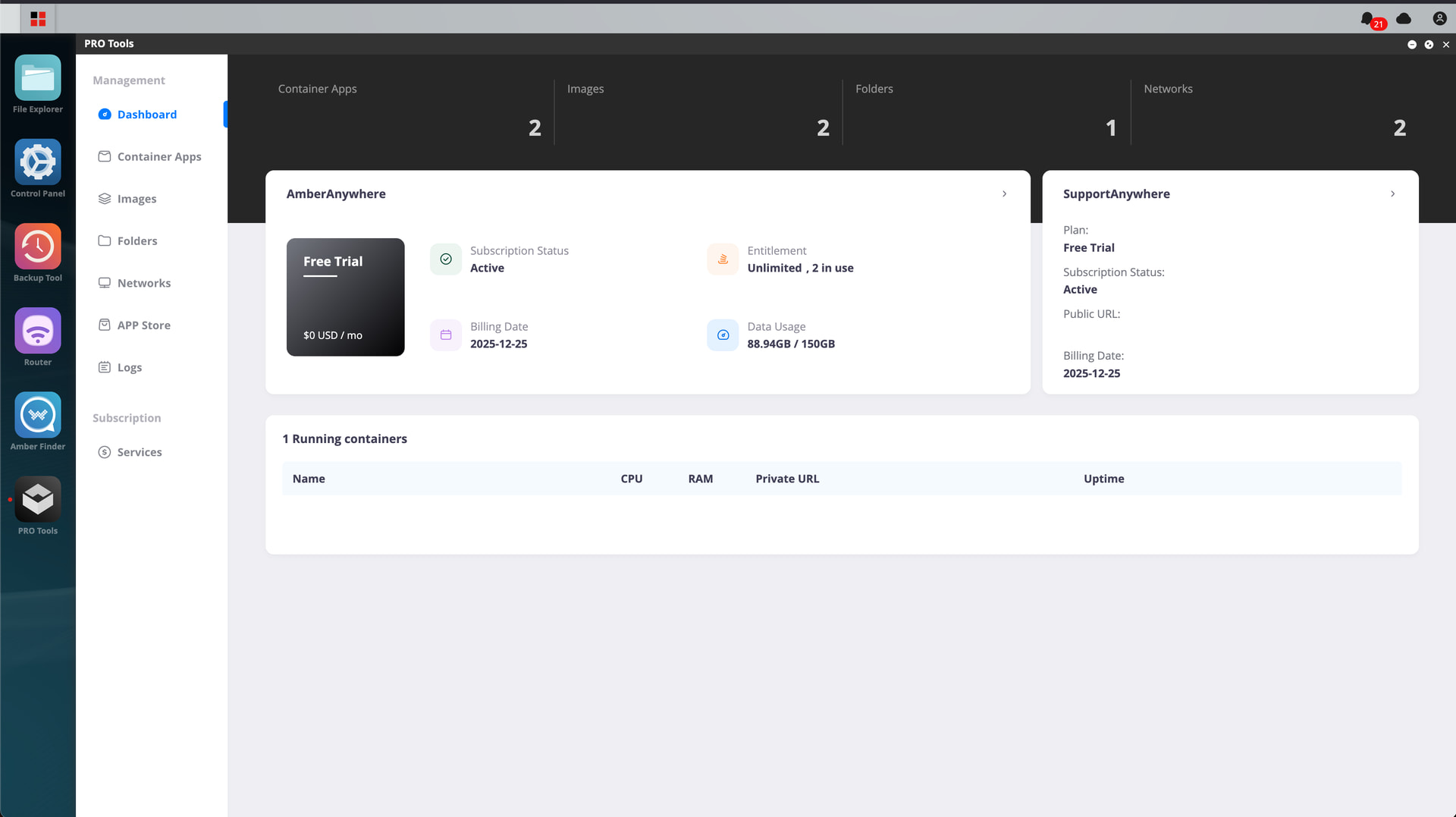1456x817 pixels.
Task: Expand the SupportAnywhere card chevron
Action: (1392, 194)
